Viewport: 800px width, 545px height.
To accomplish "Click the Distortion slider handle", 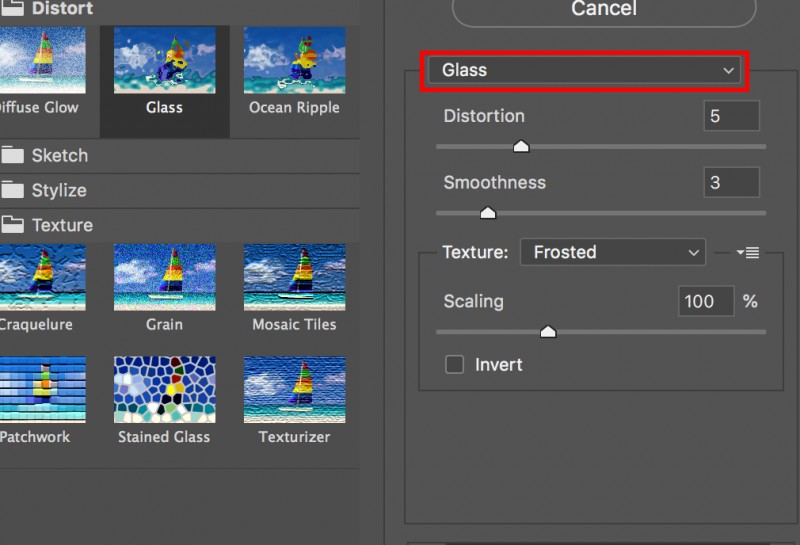I will [x=521, y=147].
